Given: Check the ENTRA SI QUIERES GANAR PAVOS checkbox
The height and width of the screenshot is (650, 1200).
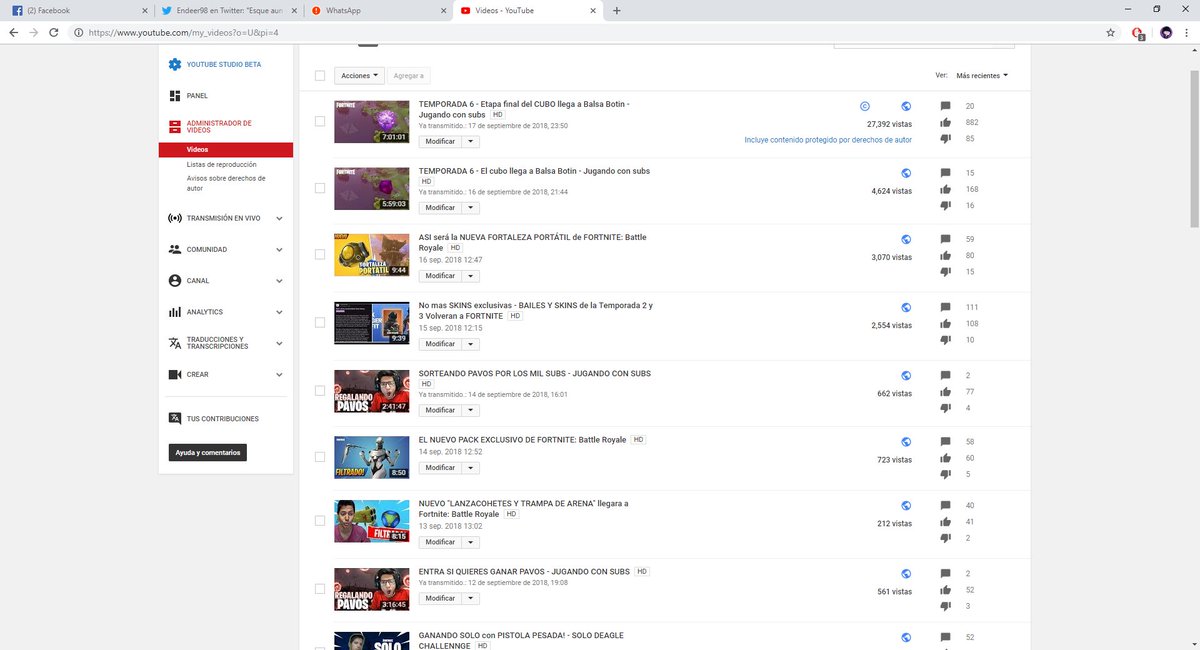Looking at the screenshot, I should point(320,590).
